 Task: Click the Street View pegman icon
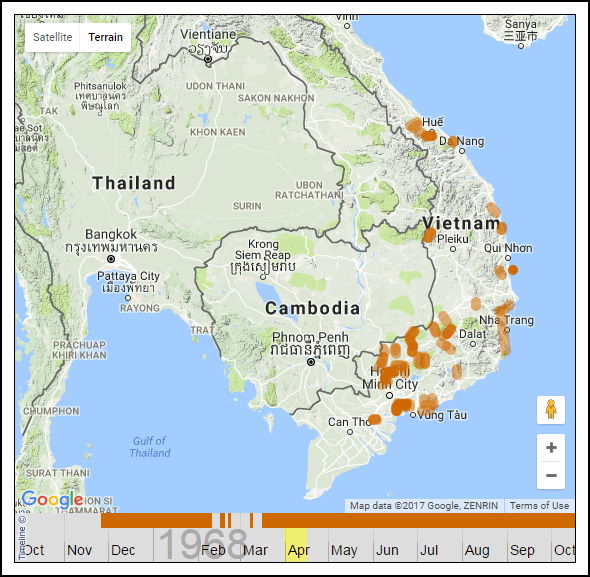coord(551,410)
